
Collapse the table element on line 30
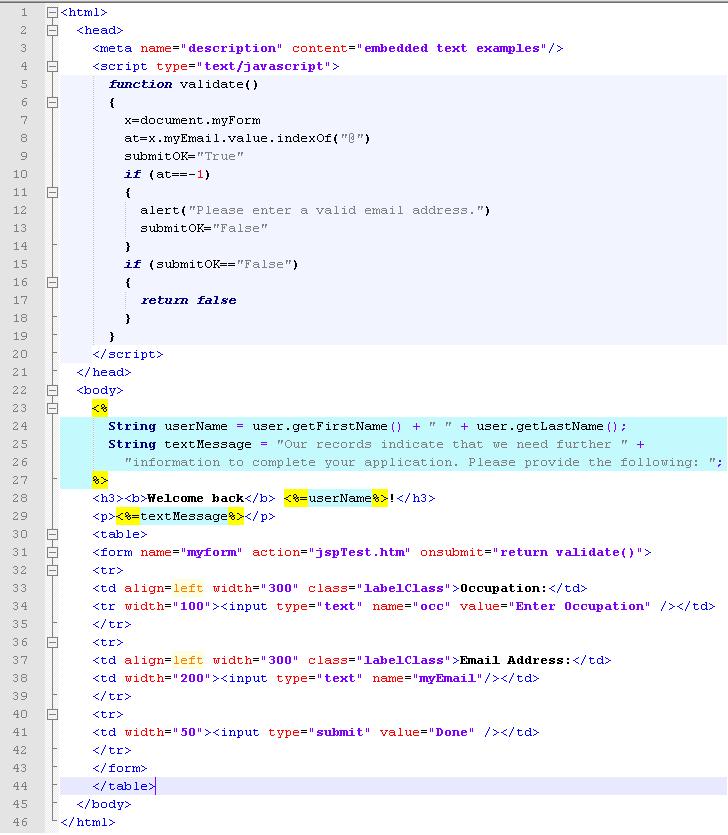pyautogui.click(x=52, y=534)
